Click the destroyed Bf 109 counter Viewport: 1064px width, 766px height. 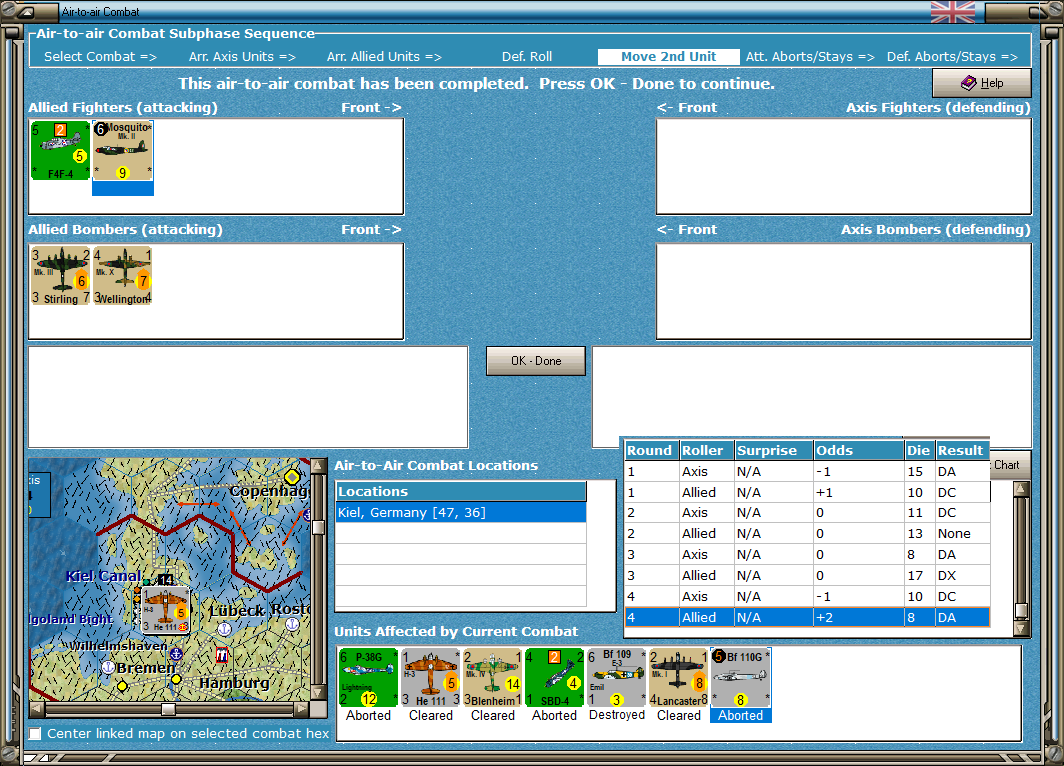(x=617, y=678)
